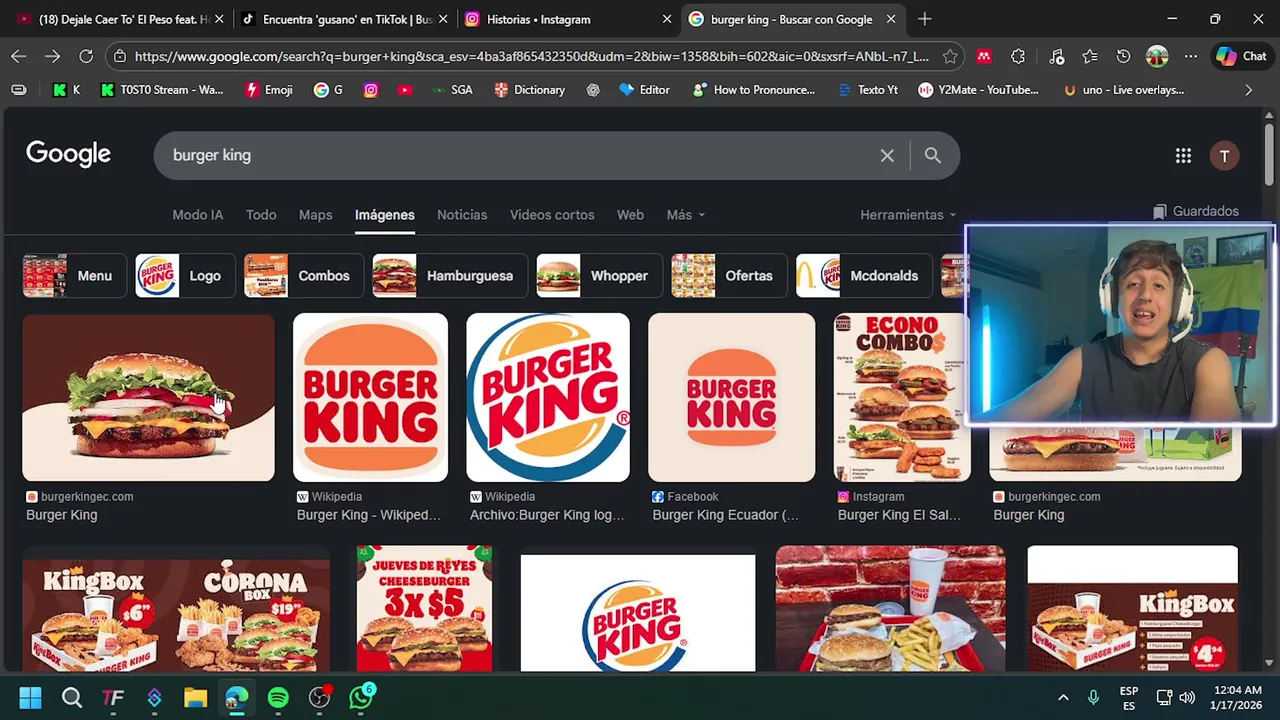Screen dimensions: 1280x720
Task: Expand the Más dropdown
Action: click(x=686, y=215)
